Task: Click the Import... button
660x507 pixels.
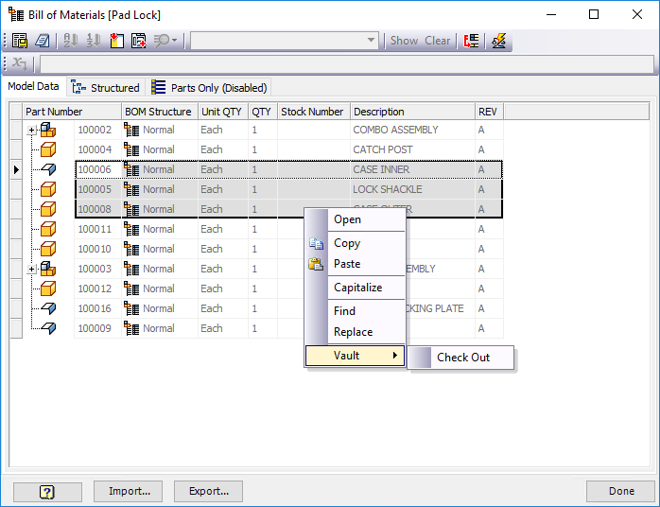Action: point(128,491)
